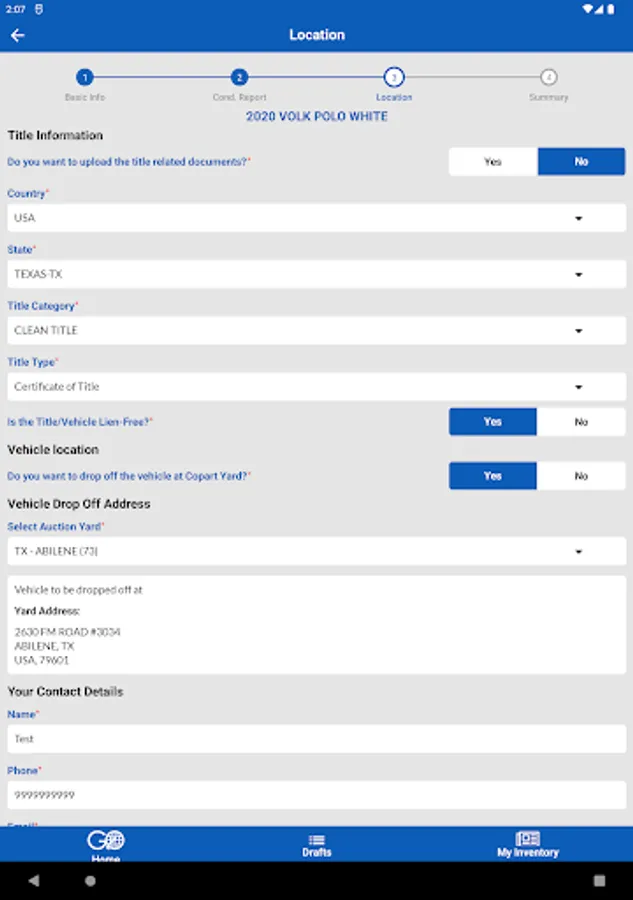The image size is (633, 900).
Task: Select No for Lien-Free question
Action: click(x=581, y=422)
